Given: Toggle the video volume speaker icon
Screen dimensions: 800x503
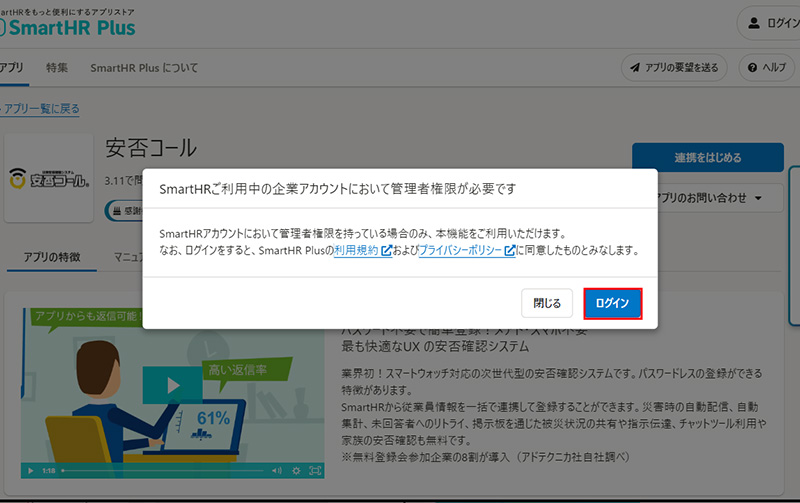Looking at the screenshot, I should tap(277, 471).
